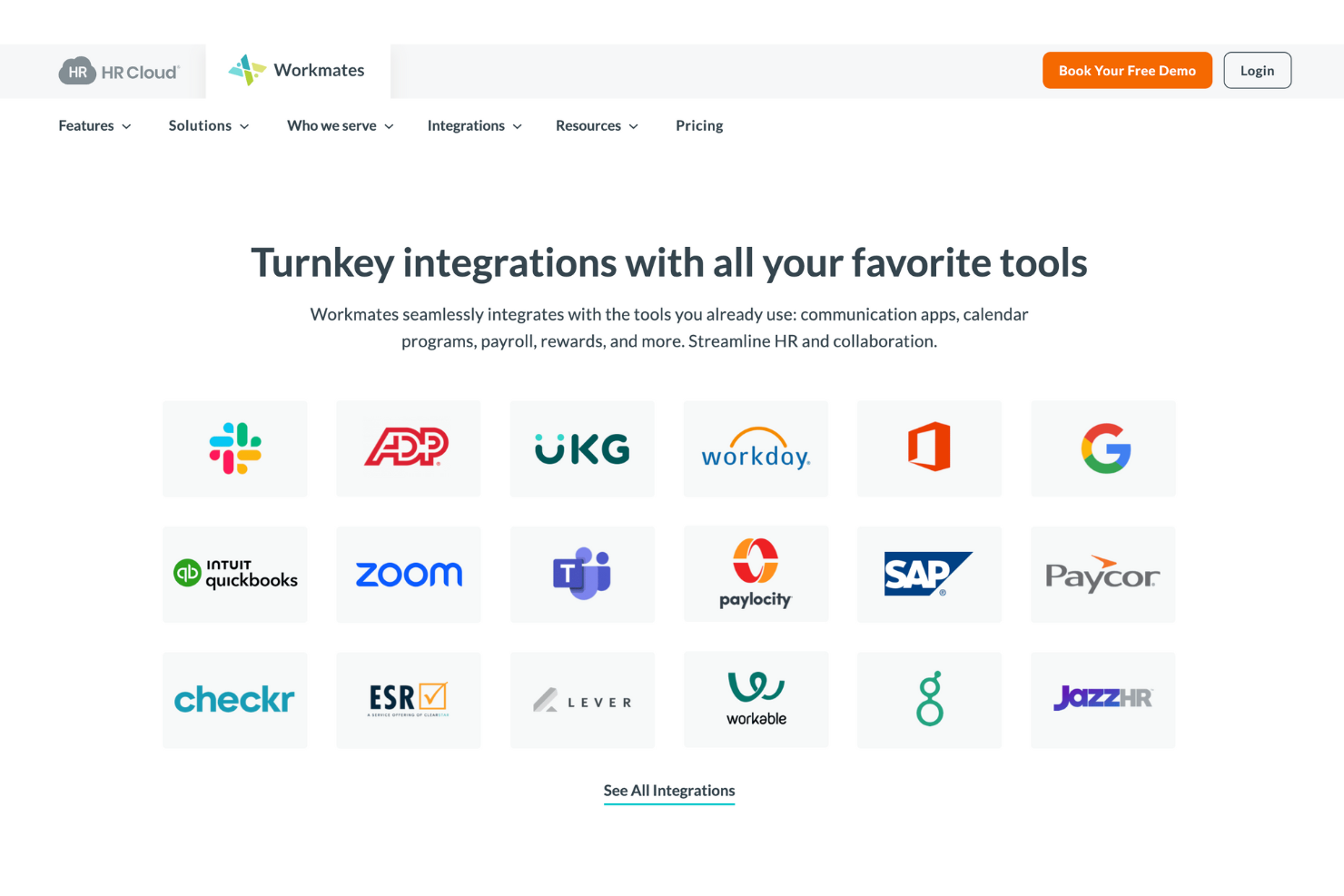Click the Workday logo tile
The height and width of the screenshot is (896, 1344).
[x=755, y=448]
